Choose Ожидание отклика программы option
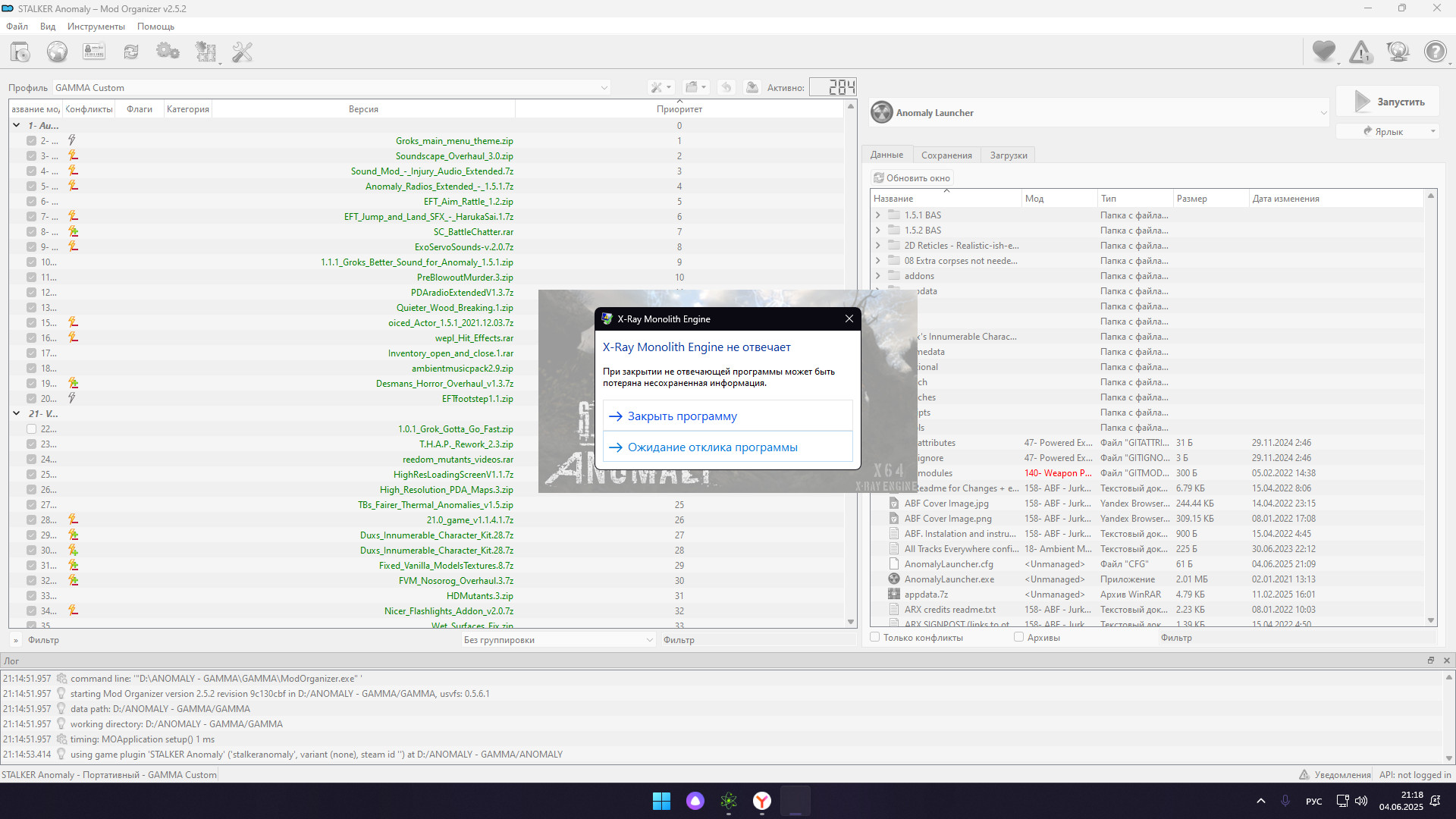Image resolution: width=1456 pixels, height=819 pixels. tap(728, 447)
